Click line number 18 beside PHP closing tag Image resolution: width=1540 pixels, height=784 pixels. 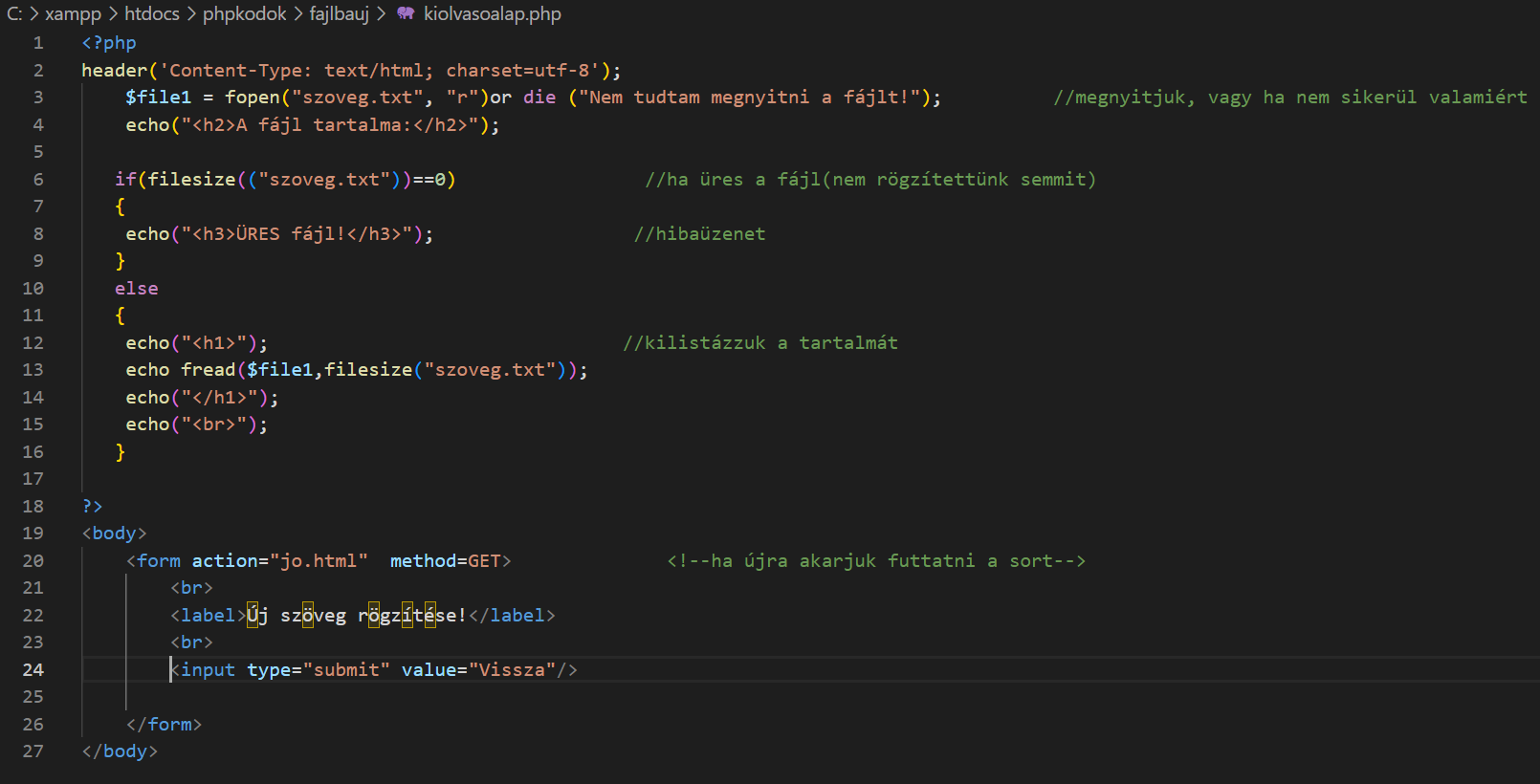coord(33,507)
